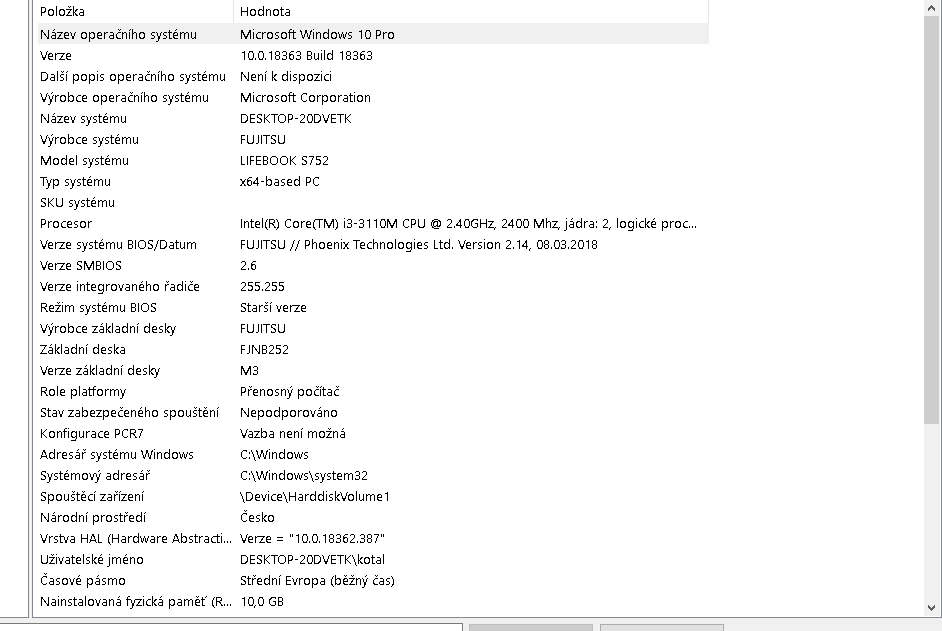Select the Základní deska row
Image resolution: width=942 pixels, height=631 pixels.
[83, 350]
